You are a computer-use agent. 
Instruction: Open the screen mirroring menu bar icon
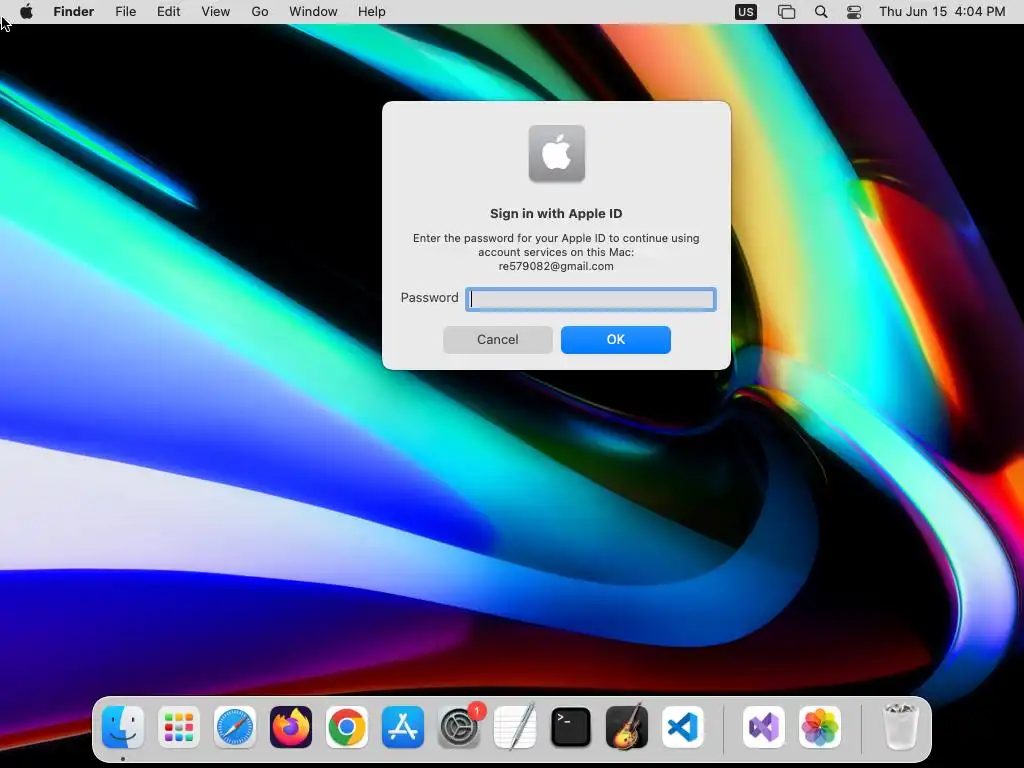[786, 12]
